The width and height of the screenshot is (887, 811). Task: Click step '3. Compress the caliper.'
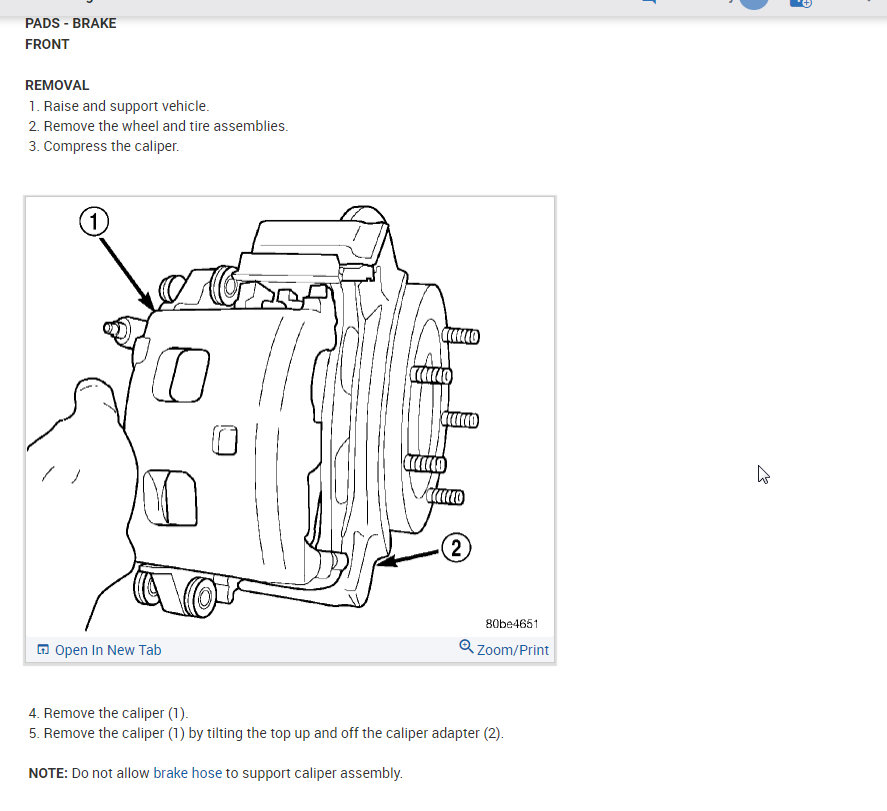104,146
